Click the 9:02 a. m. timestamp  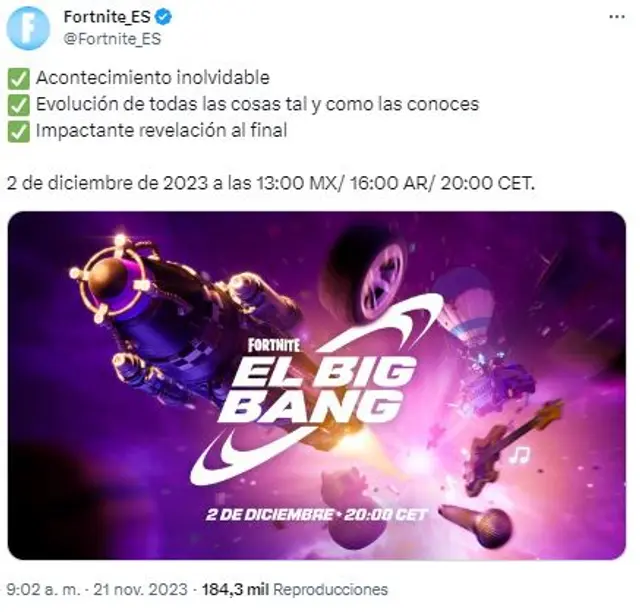click(x=43, y=590)
